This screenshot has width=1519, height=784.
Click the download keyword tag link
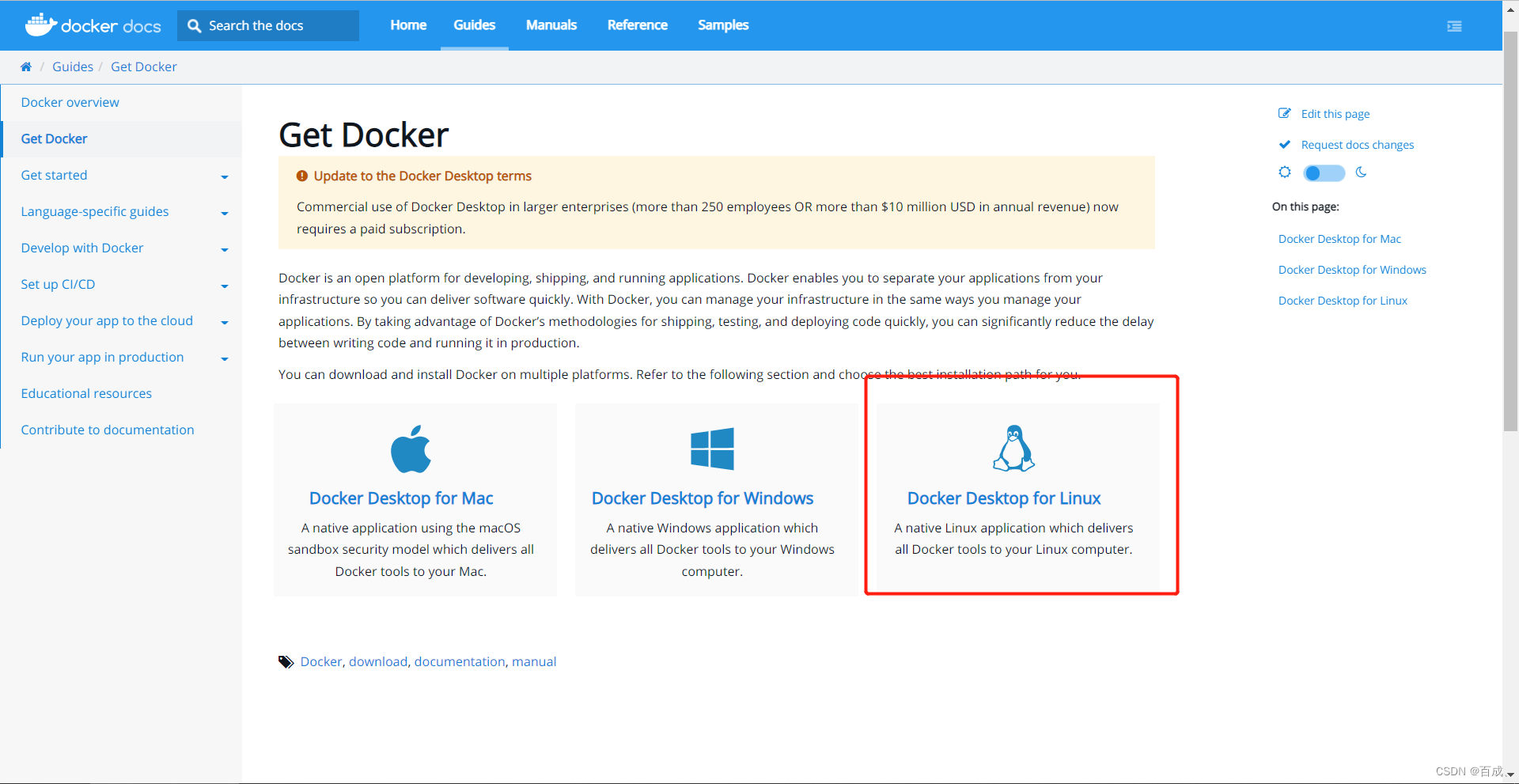(378, 661)
